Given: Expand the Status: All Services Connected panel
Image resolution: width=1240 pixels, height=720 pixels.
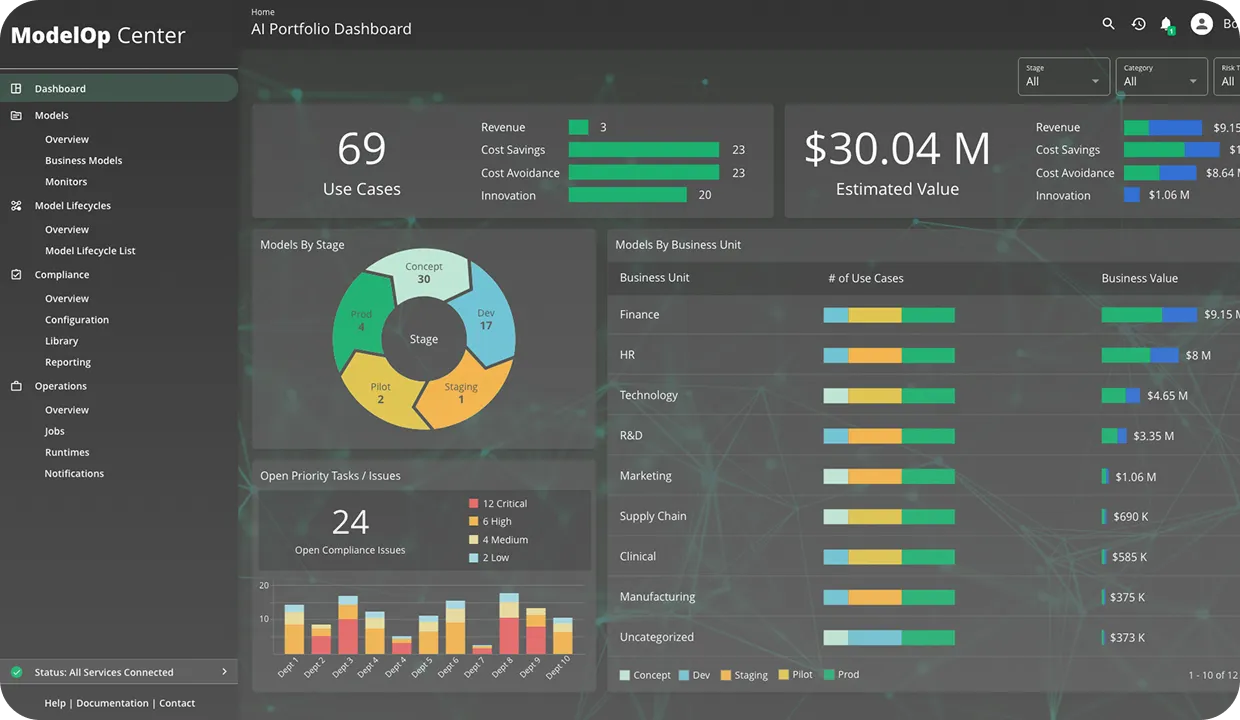Looking at the screenshot, I should click(x=225, y=672).
